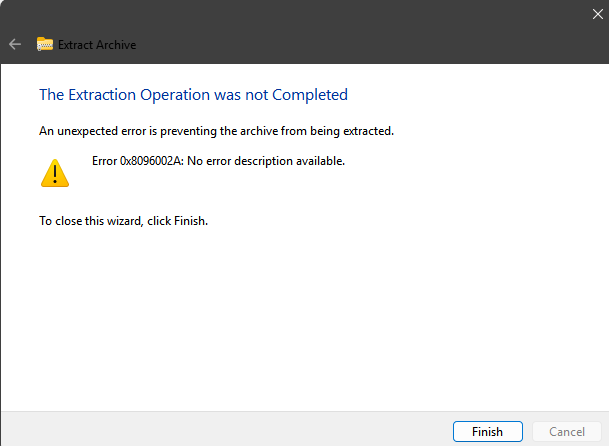Click the word "Completed" in the heading
This screenshot has height=446, width=609.
[x=312, y=95]
